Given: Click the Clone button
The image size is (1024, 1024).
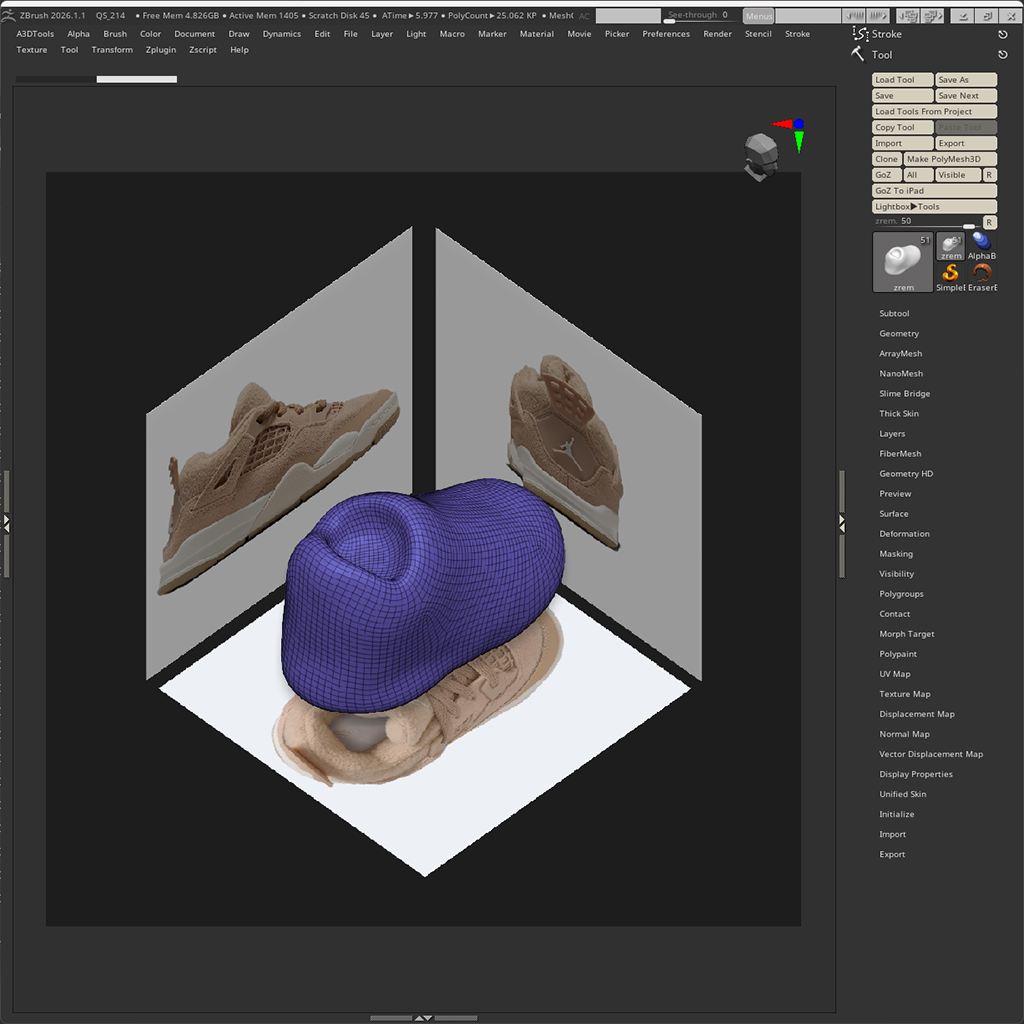Looking at the screenshot, I should (x=887, y=159).
